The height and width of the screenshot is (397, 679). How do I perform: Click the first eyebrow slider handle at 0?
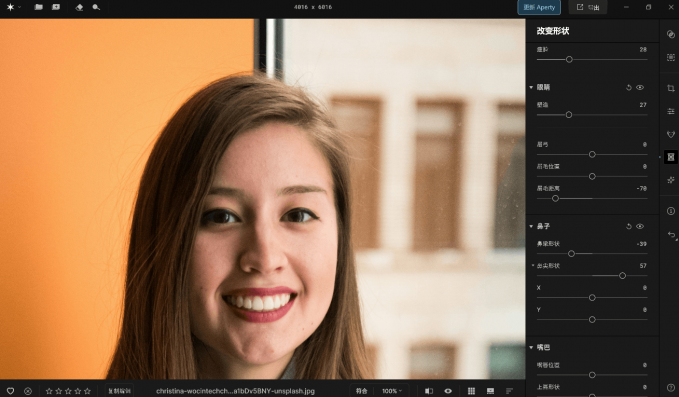tap(592, 155)
